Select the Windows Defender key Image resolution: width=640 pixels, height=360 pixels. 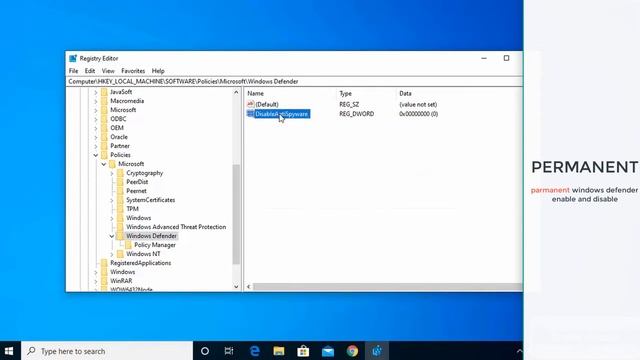click(151, 236)
